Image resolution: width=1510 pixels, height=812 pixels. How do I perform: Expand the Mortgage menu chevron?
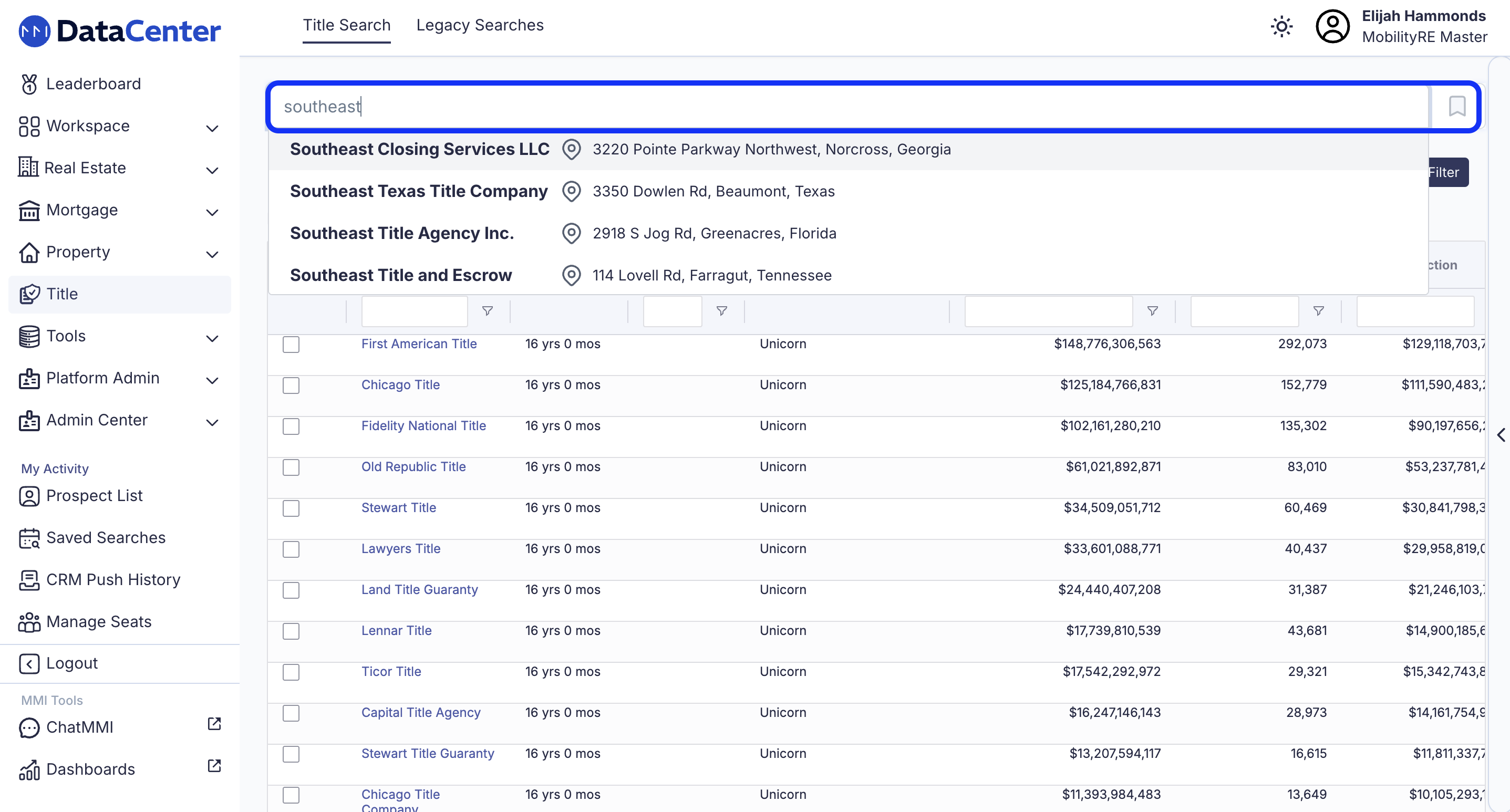click(x=212, y=213)
